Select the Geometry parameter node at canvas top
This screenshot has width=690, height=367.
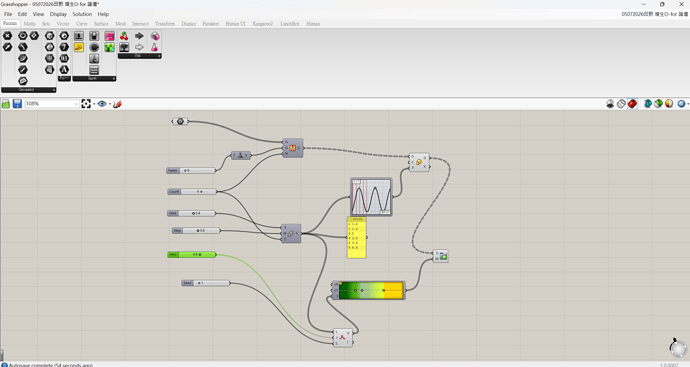(x=180, y=121)
